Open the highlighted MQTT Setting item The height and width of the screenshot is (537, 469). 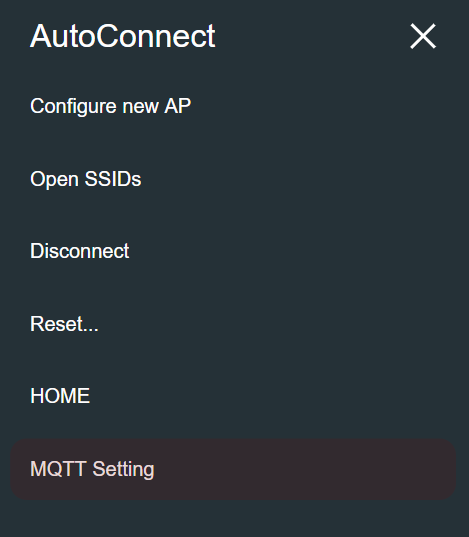[233, 469]
